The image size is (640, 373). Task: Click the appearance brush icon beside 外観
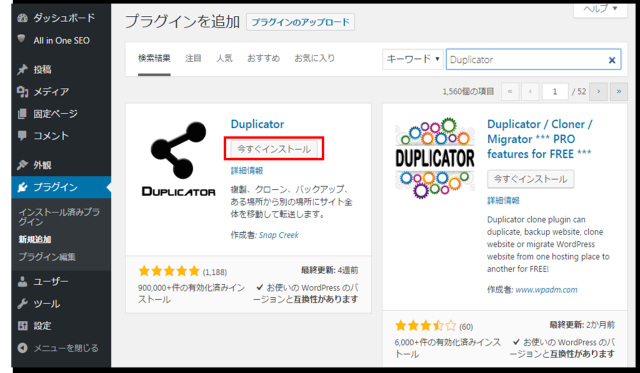(x=22, y=165)
